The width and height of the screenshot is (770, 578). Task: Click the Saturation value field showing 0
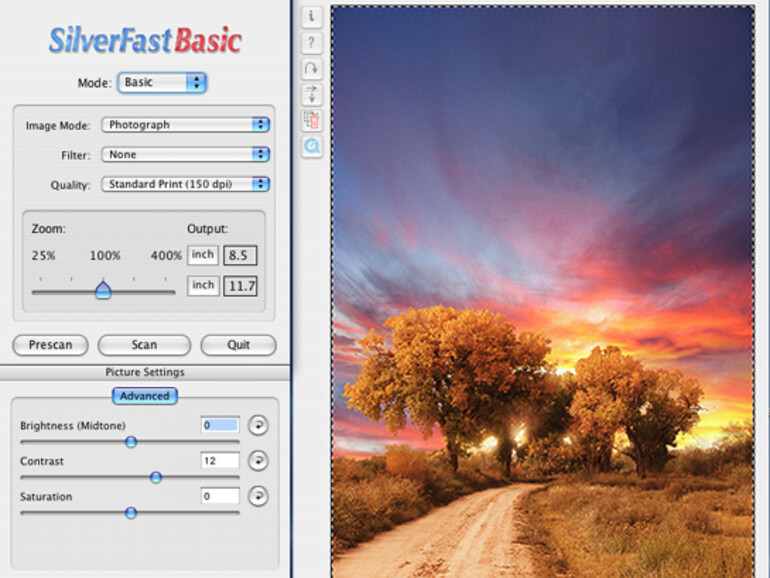[x=220, y=496]
